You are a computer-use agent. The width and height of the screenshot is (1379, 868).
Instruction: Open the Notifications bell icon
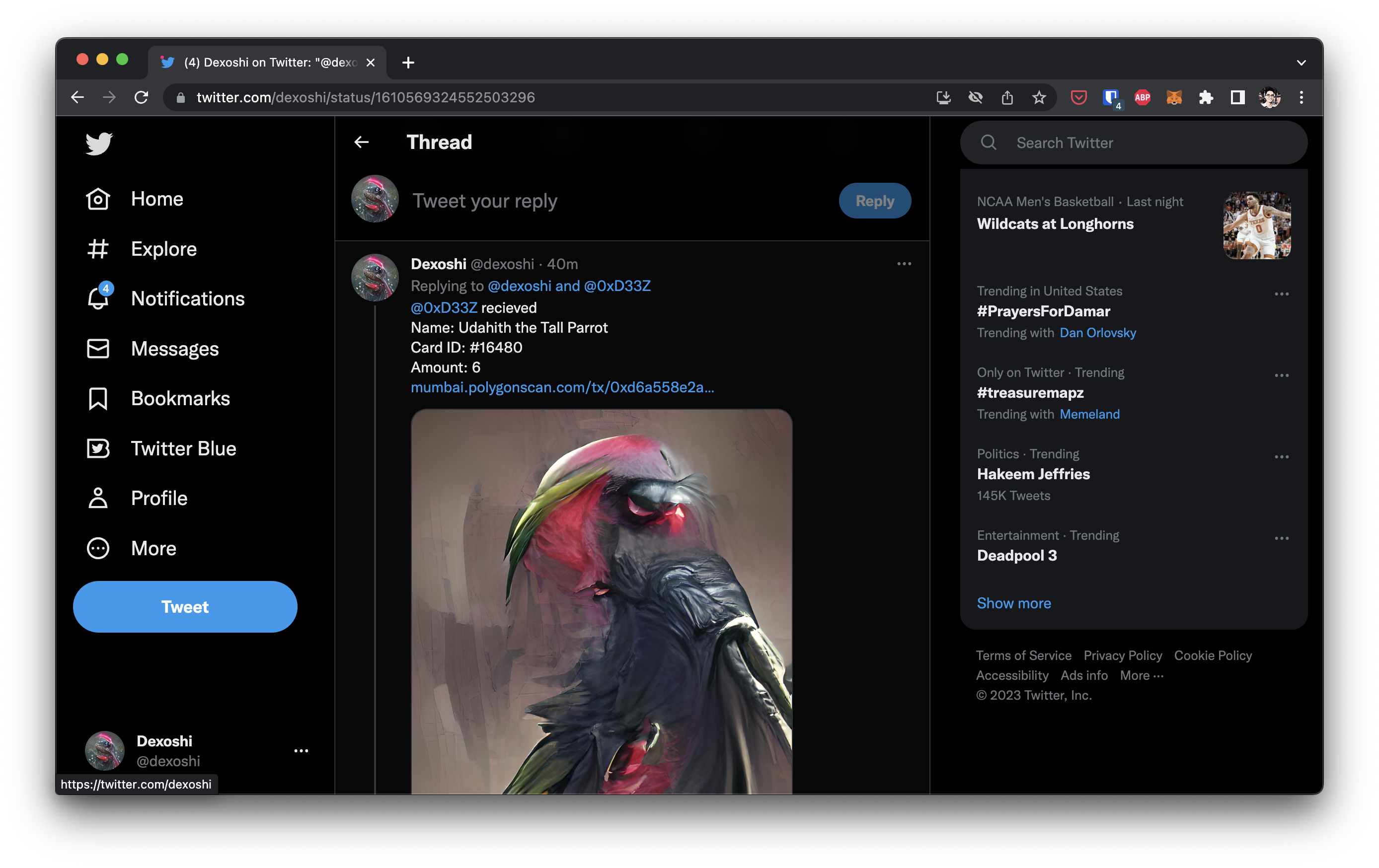tap(98, 298)
